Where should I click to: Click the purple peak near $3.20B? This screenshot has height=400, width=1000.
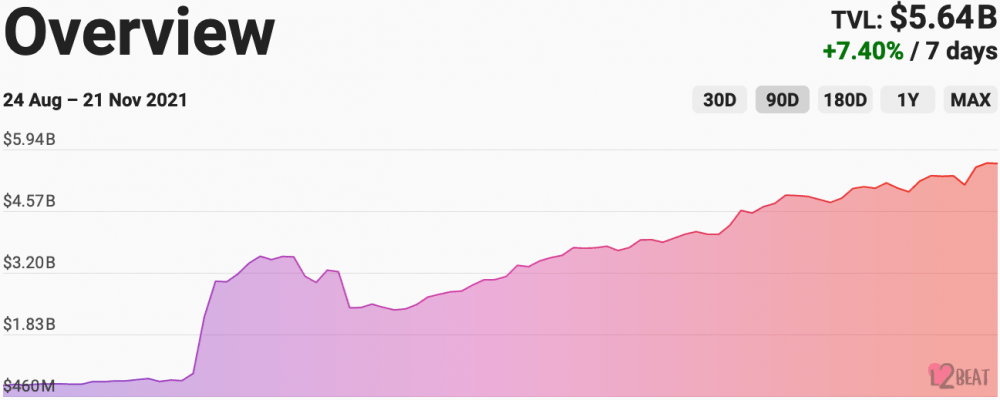[260, 256]
